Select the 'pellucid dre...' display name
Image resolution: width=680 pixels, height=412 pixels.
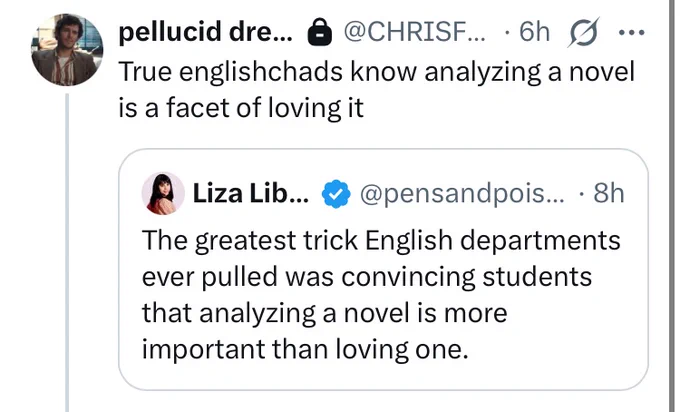coord(206,32)
